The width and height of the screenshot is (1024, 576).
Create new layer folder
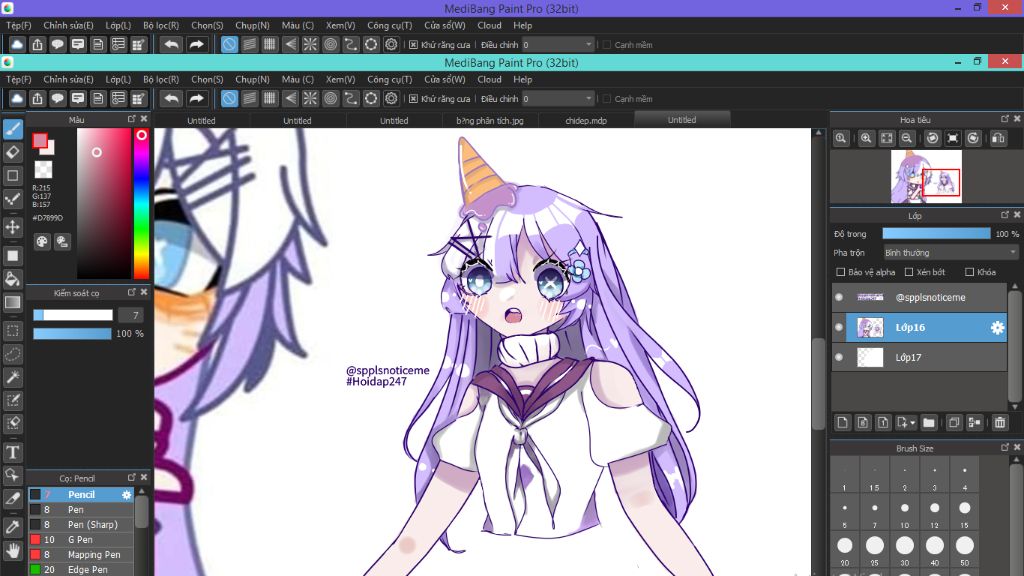point(929,423)
